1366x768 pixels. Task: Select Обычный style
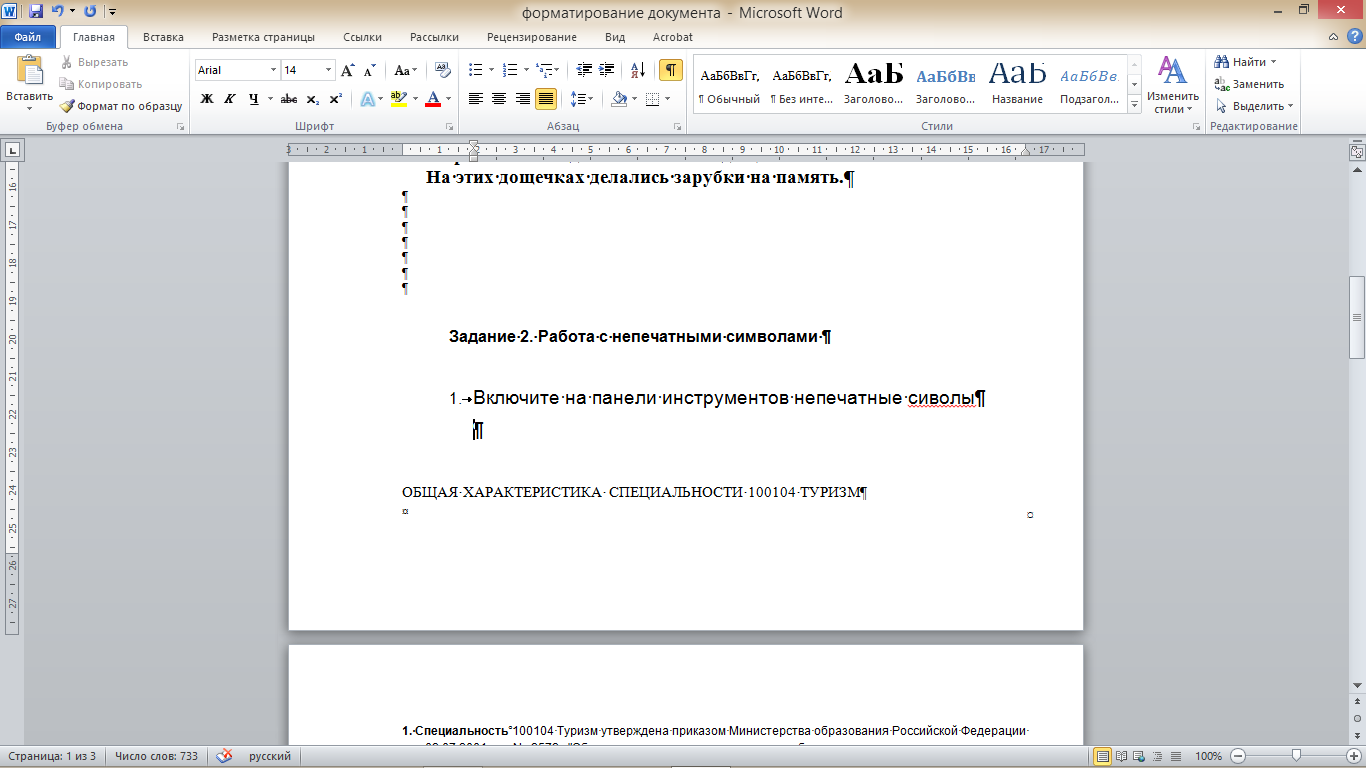click(729, 84)
